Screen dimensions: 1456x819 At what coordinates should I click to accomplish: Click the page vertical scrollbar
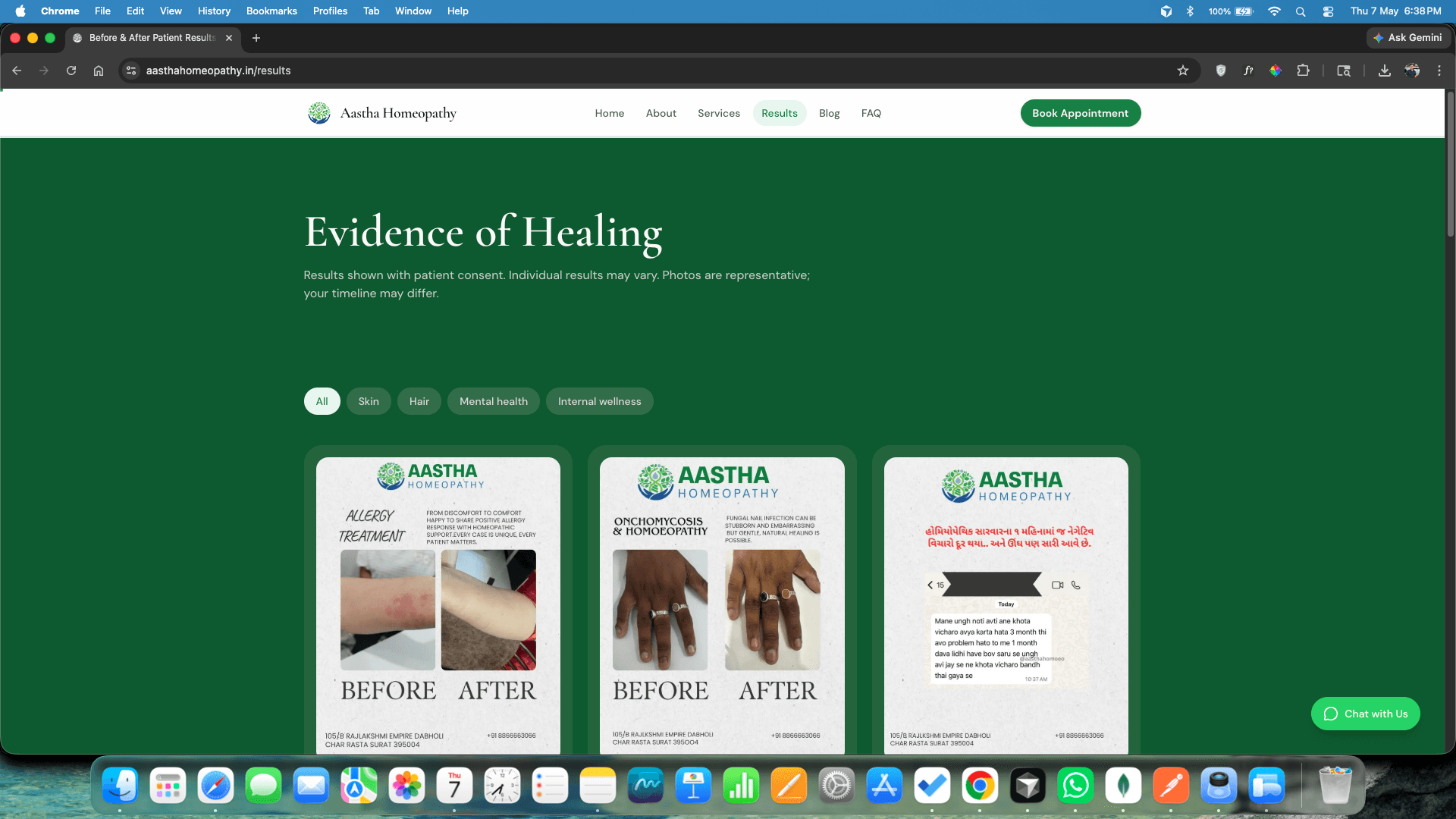[x=1450, y=164]
